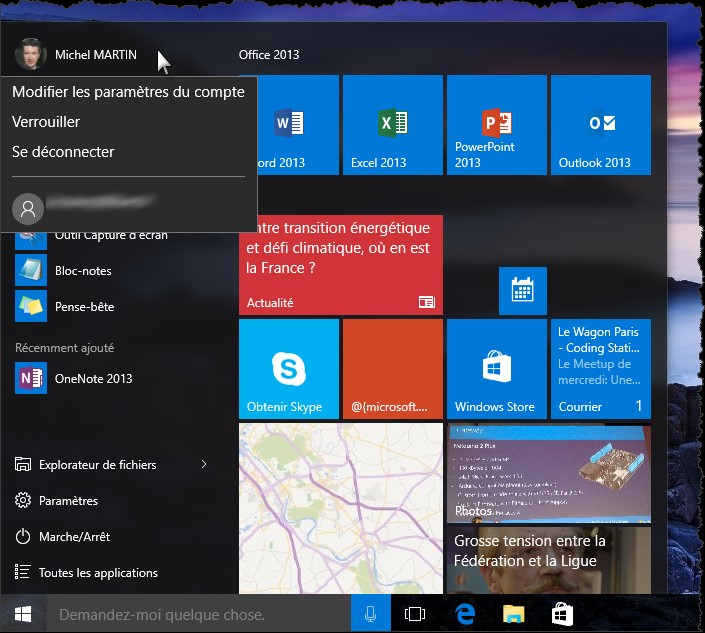The width and height of the screenshot is (705, 633).
Task: Launch the Excel 2013 tile
Action: click(x=392, y=125)
